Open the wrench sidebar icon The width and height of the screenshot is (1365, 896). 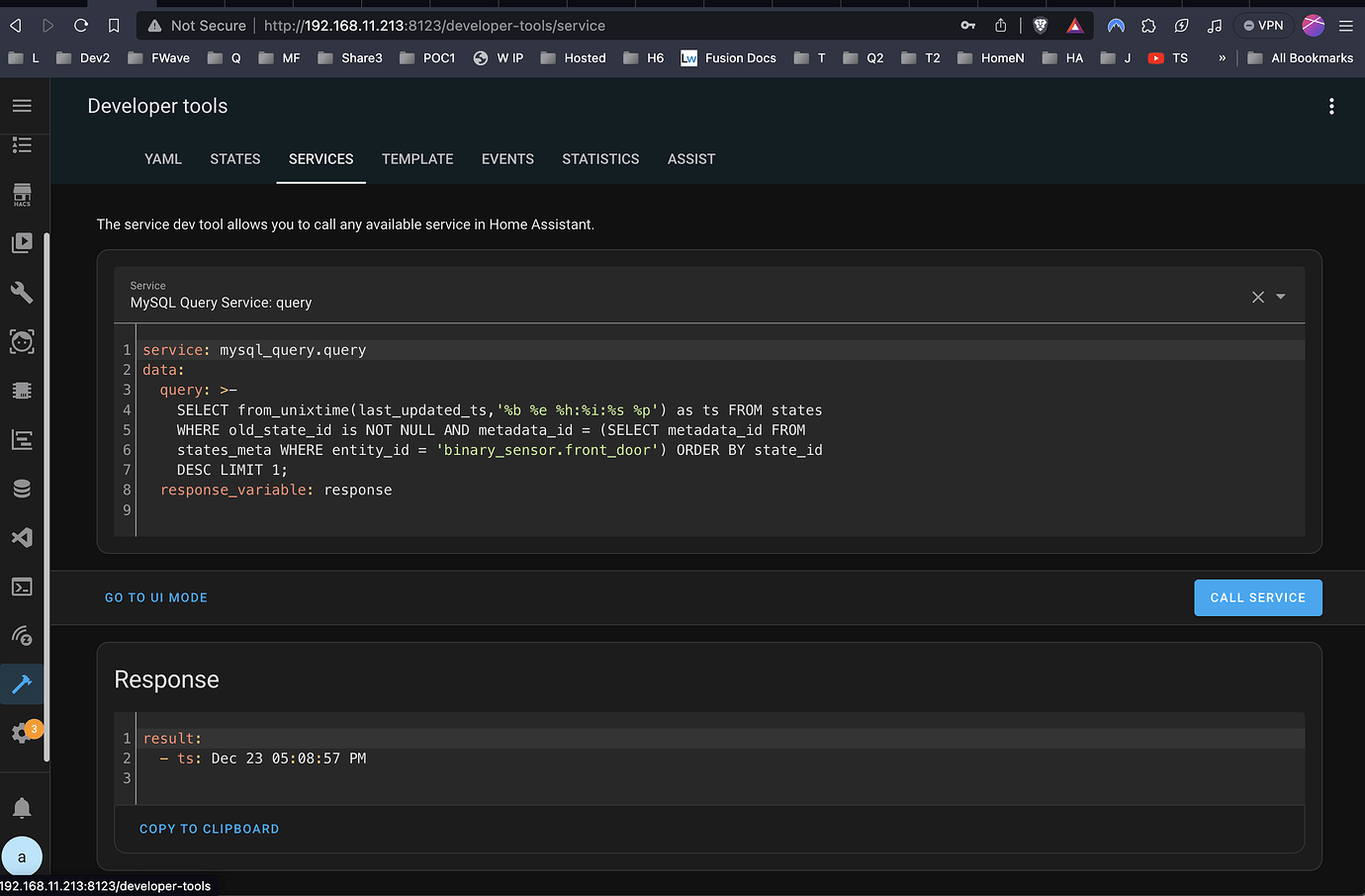tap(22, 292)
